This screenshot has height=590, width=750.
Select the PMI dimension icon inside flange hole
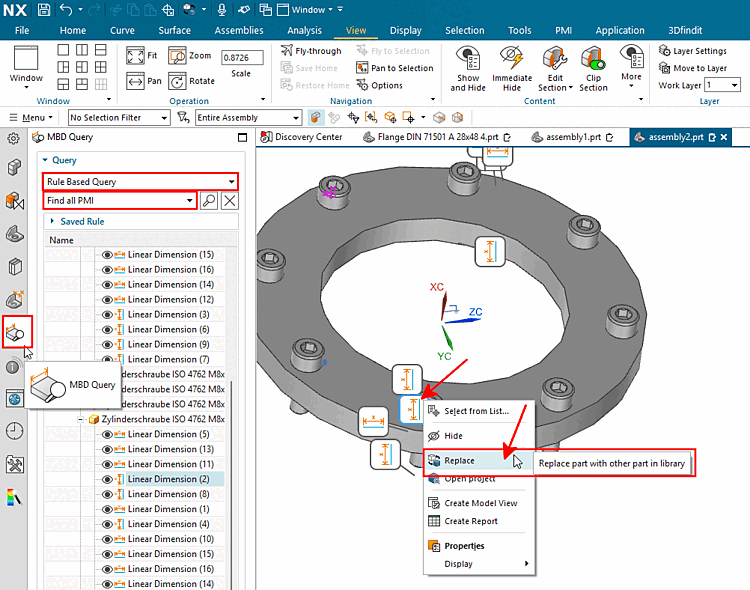point(490,251)
